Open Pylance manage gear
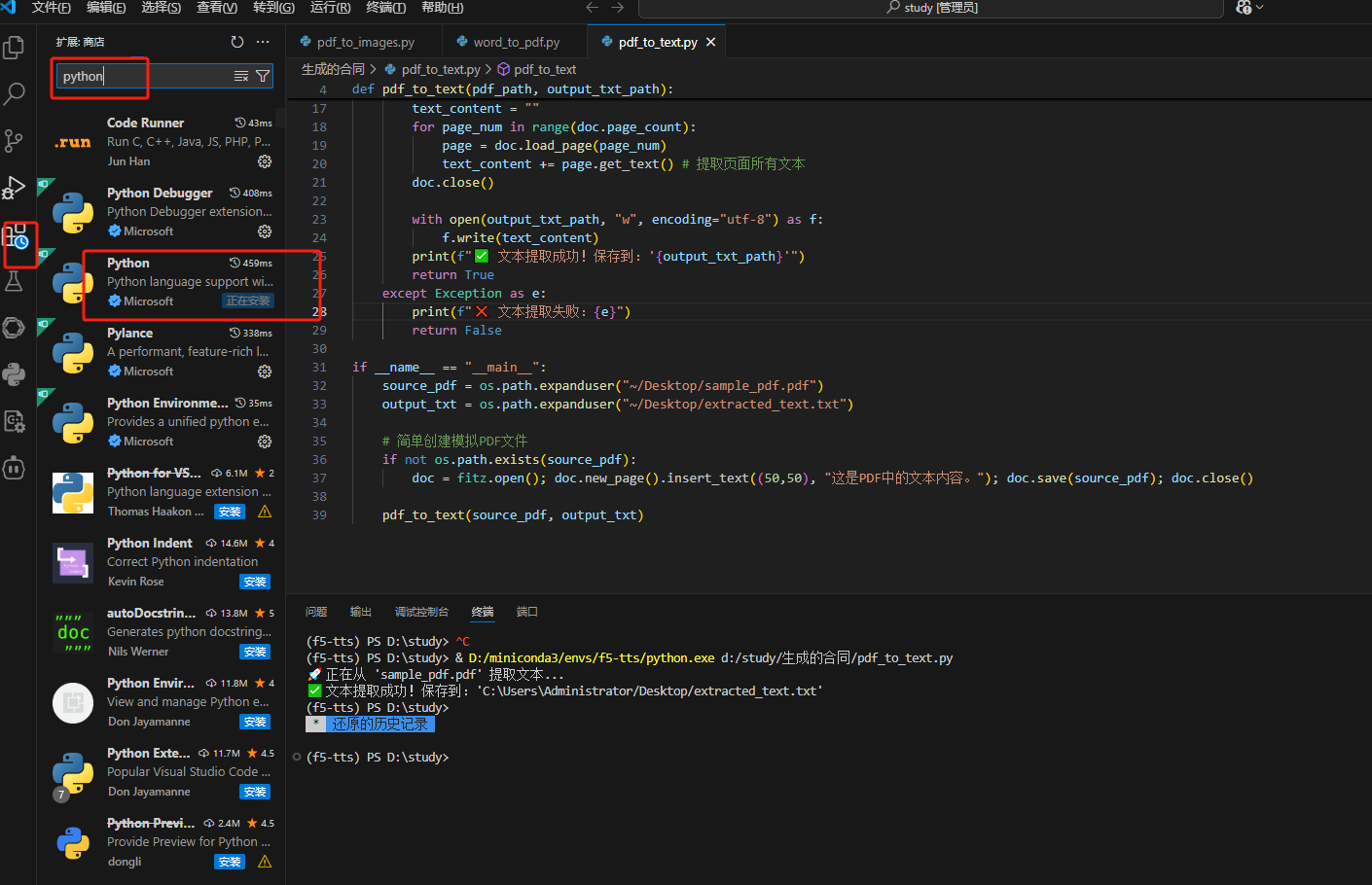Image resolution: width=1372 pixels, height=885 pixels. pos(265,372)
